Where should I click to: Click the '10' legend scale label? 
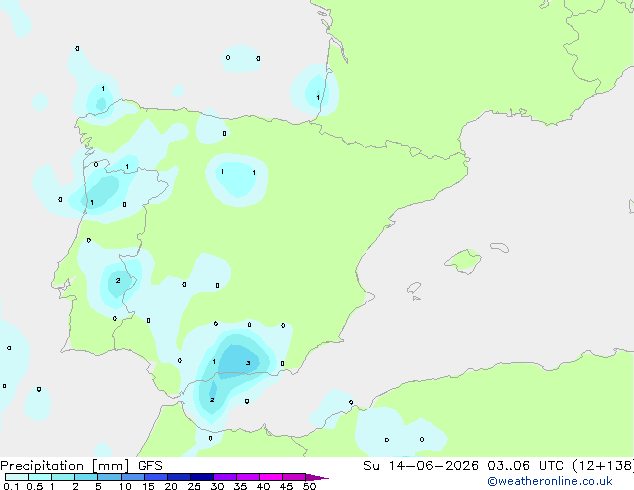[x=125, y=486]
